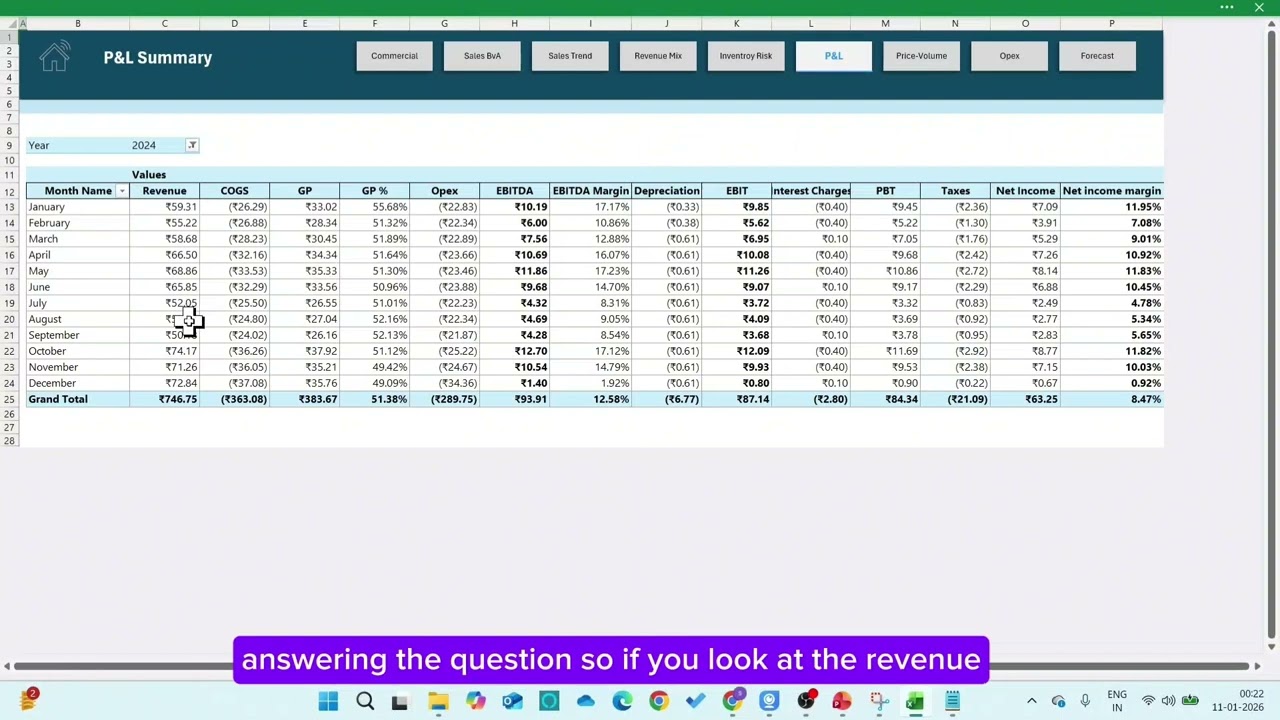Click the scroll left arrow of horizontal scrollbar
This screenshot has width=1280, height=720.
pos(7,666)
